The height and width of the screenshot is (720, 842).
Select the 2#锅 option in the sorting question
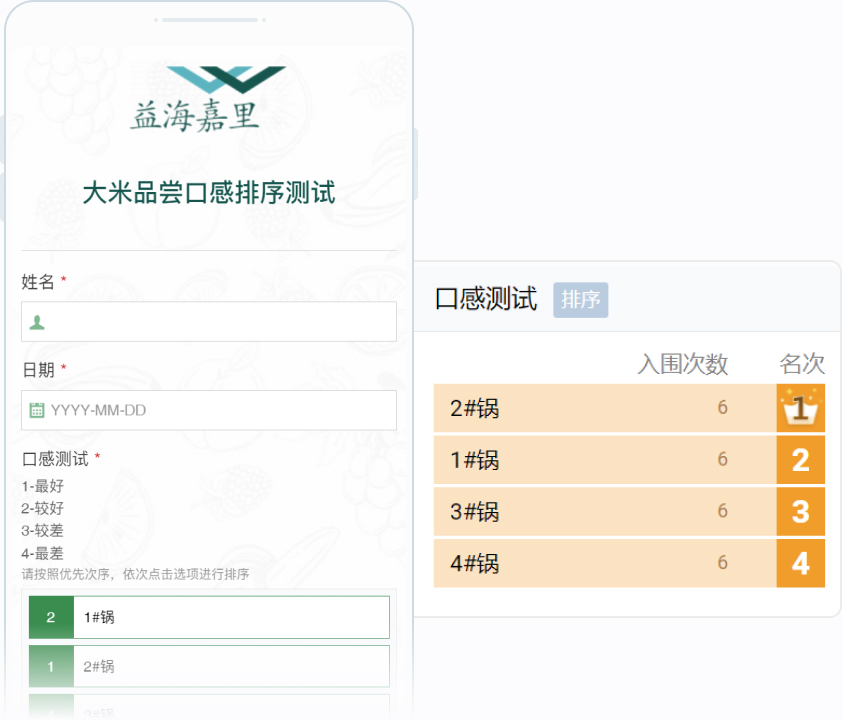230,666
